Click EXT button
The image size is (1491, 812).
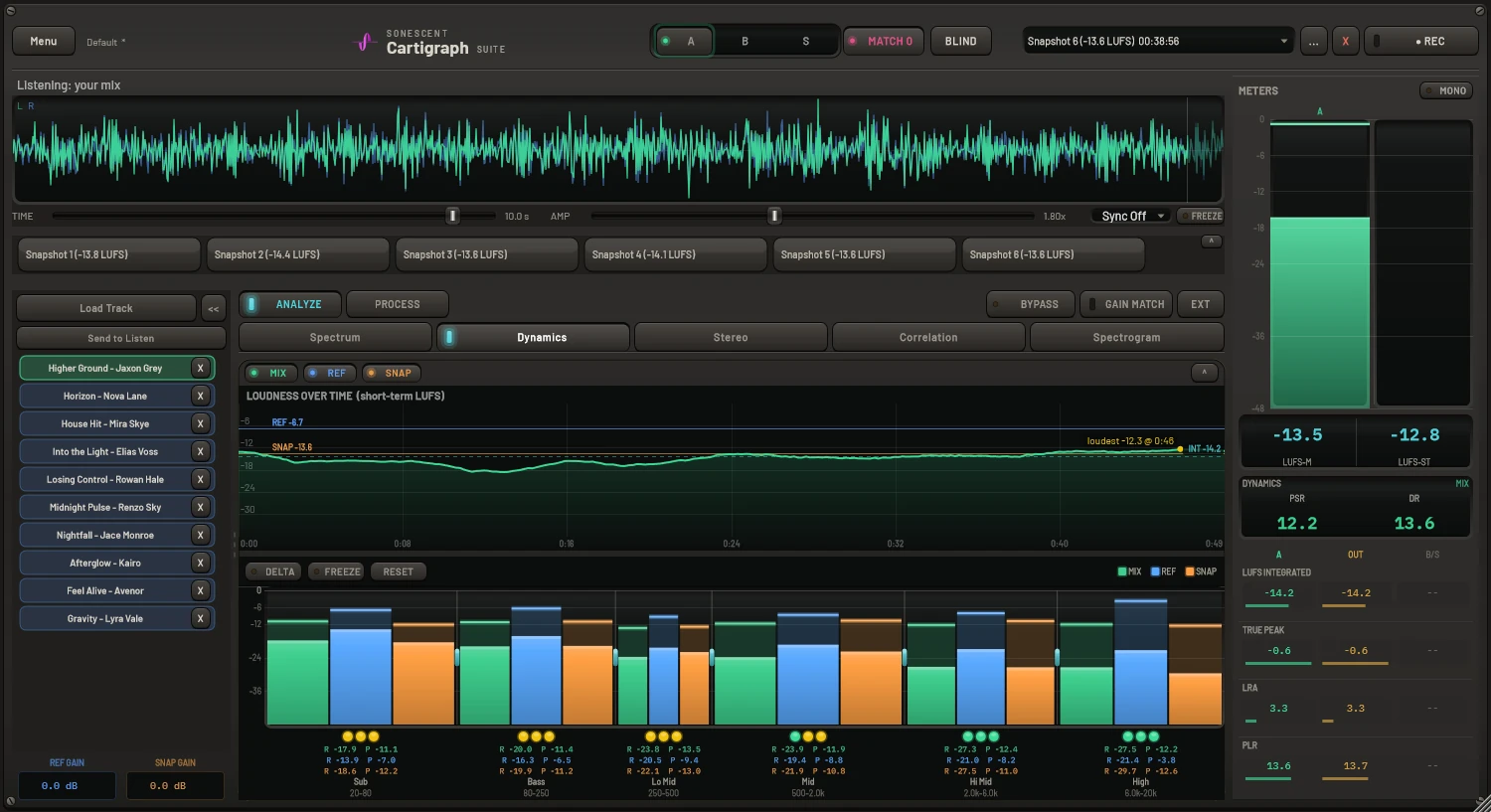(1201, 304)
